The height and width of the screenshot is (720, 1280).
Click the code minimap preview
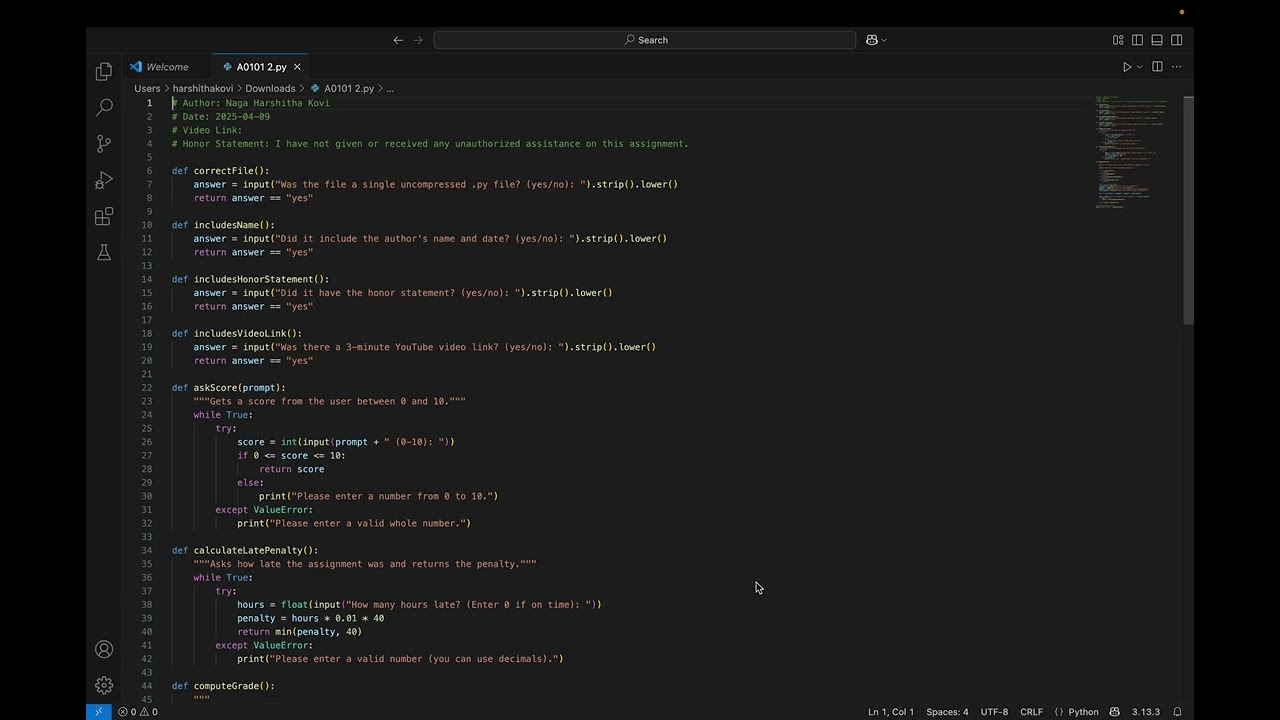(x=1131, y=152)
